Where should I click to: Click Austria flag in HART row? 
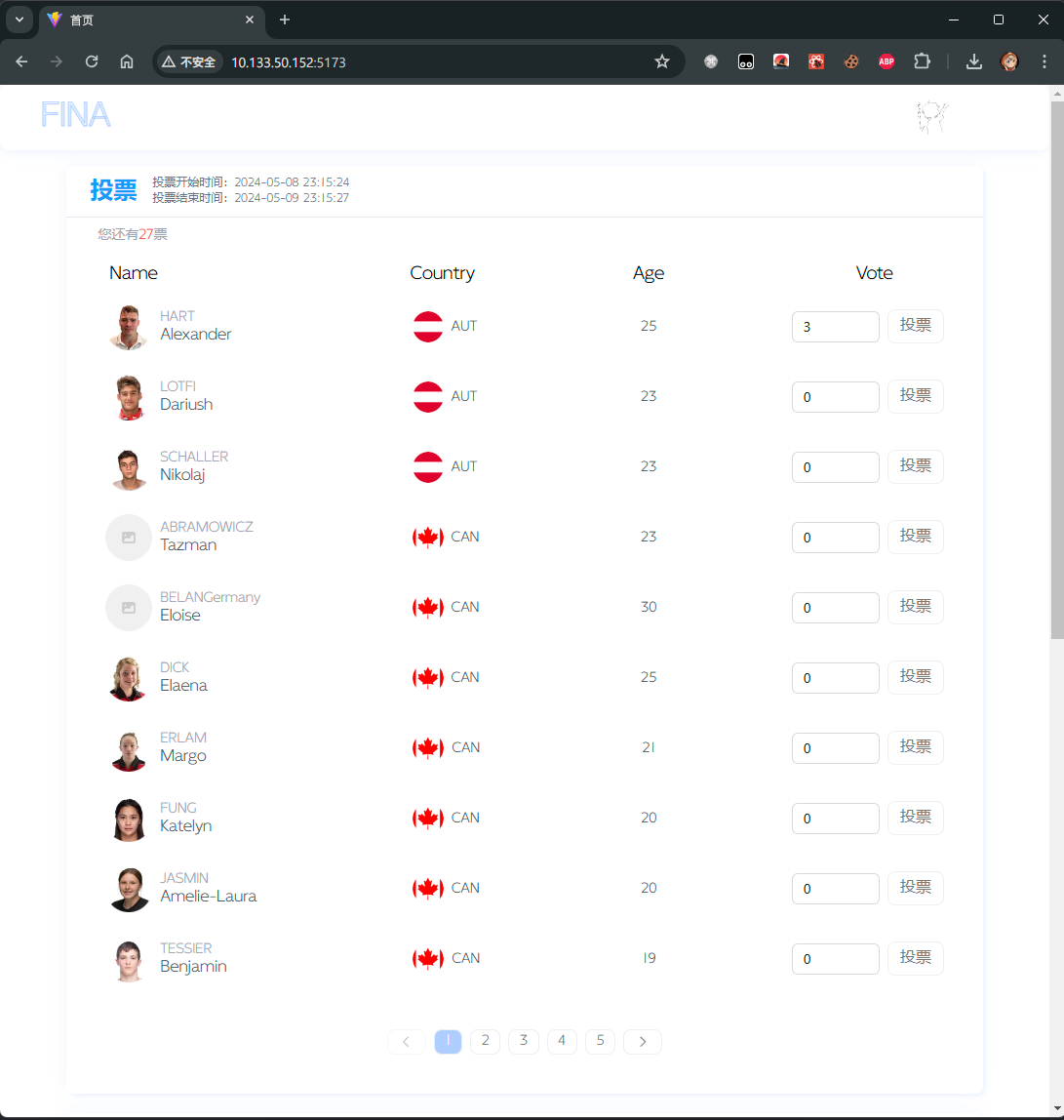428,327
